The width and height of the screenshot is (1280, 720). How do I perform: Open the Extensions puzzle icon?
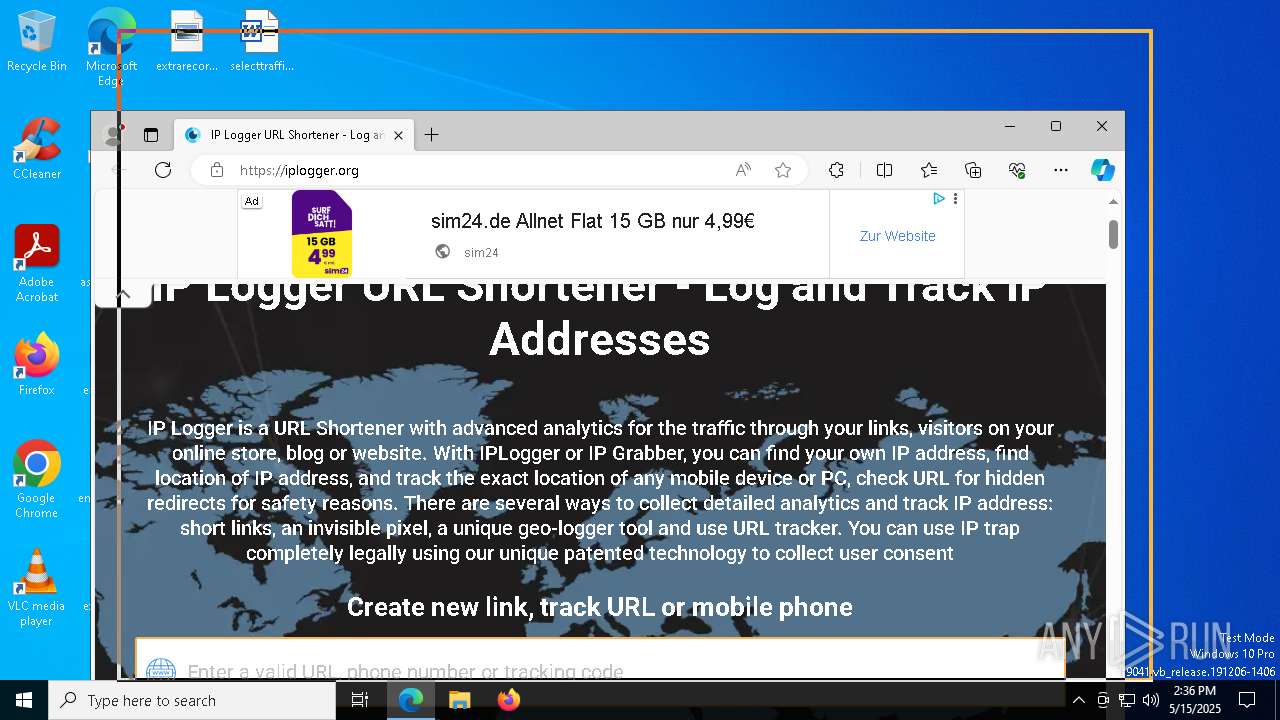click(x=836, y=170)
